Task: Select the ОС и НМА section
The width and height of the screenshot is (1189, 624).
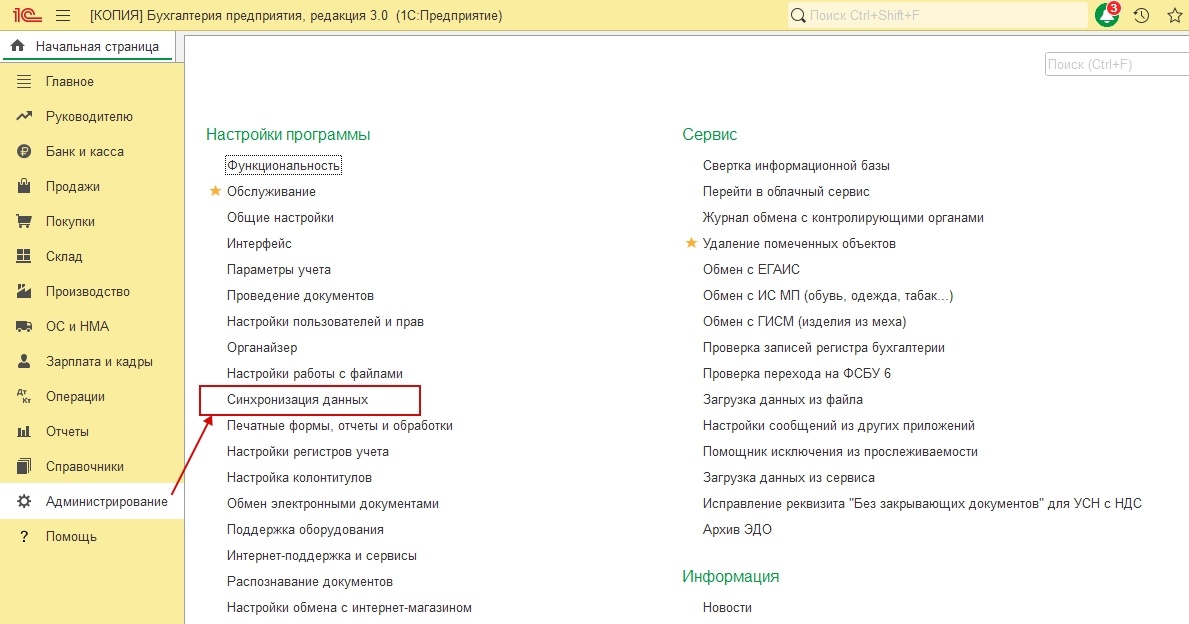Action: [68, 326]
